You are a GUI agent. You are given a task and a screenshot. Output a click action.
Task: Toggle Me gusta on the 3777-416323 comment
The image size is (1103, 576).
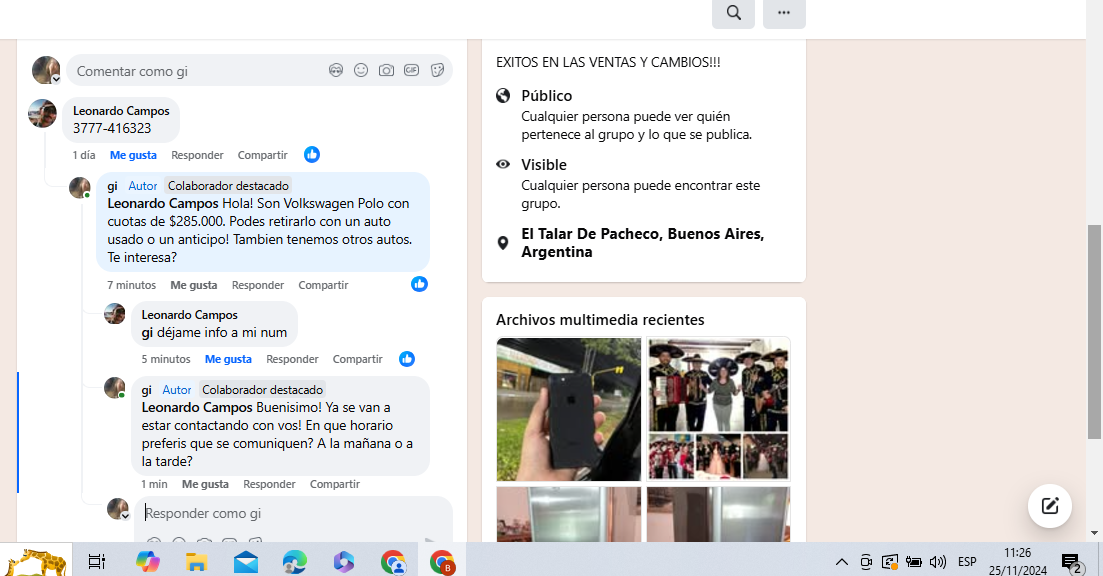pos(133,155)
